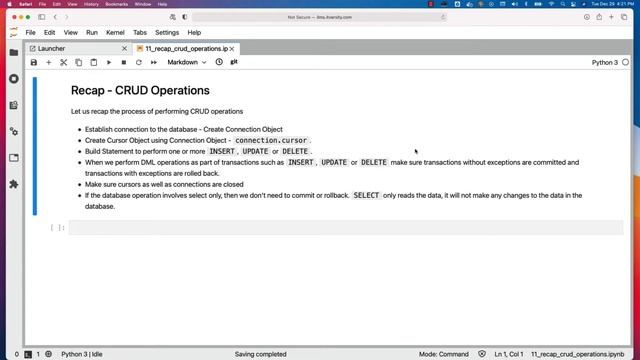Screen dimensions: 640x360
Task: Click the trusted shield icon in status bar
Action: coord(482,354)
